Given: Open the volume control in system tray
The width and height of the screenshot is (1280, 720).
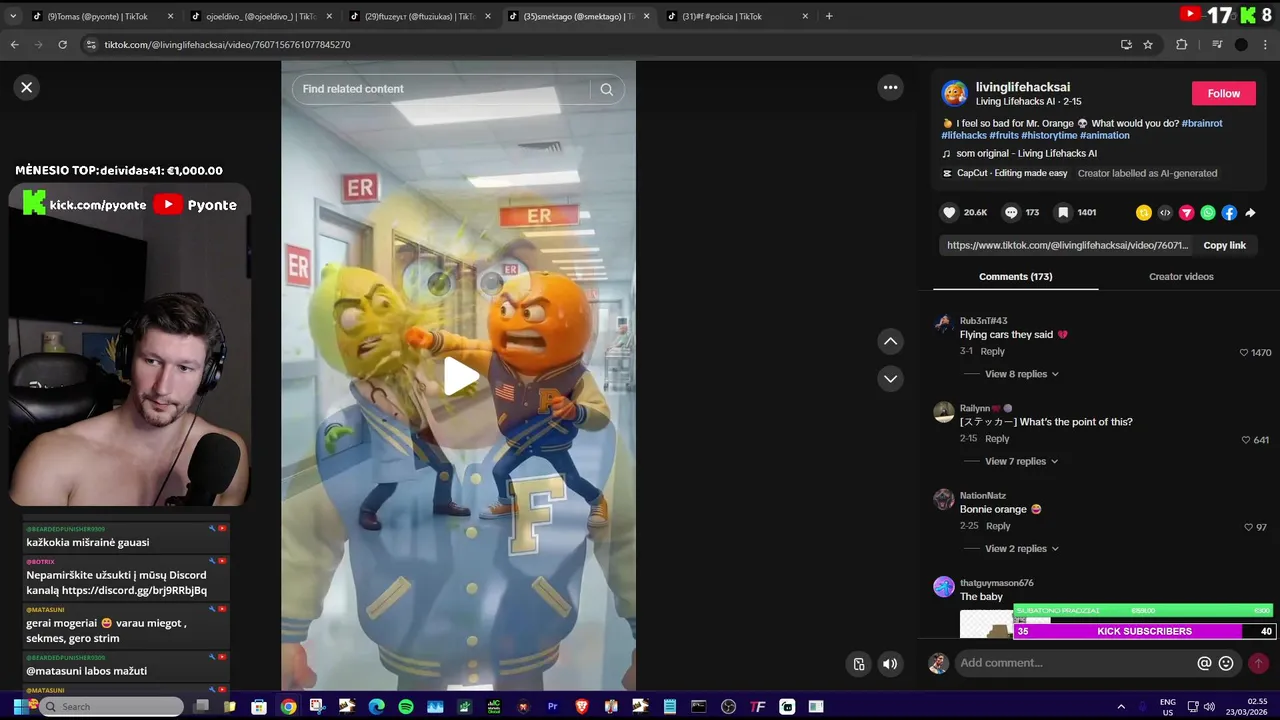Looking at the screenshot, I should [x=1209, y=706].
